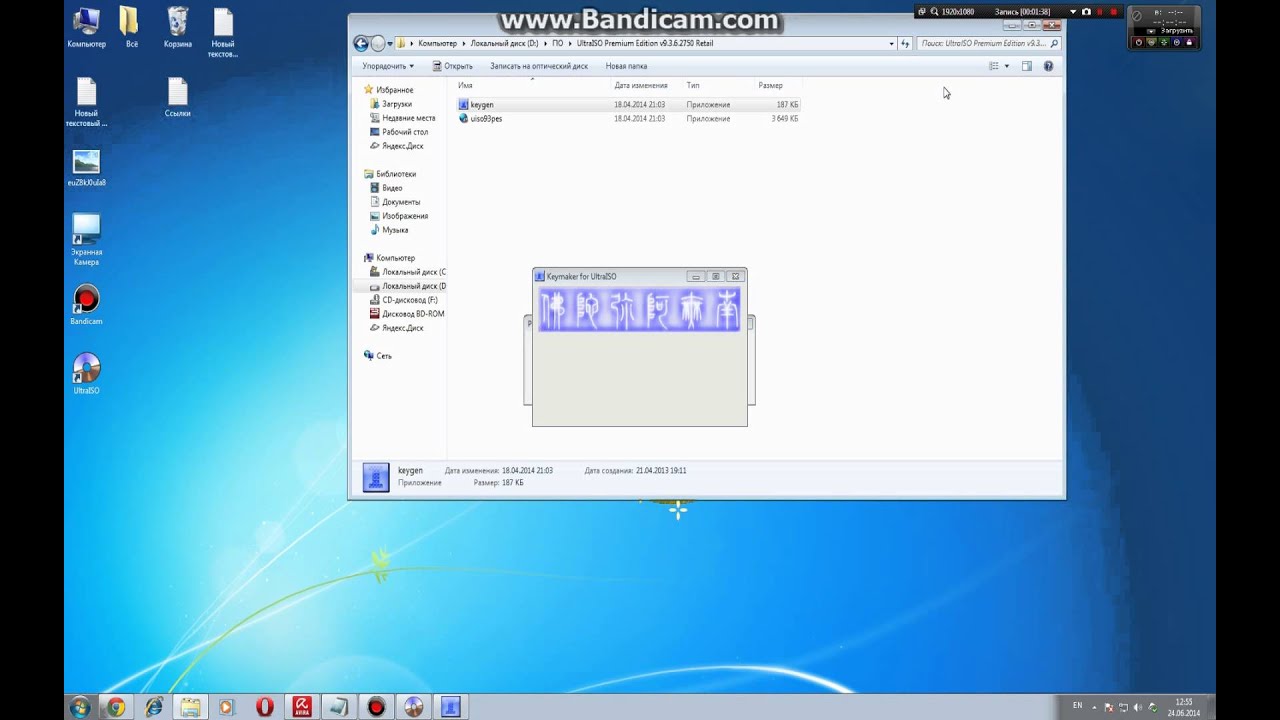1280x720 pixels.
Task: Open recent locations dropdown beside forward arrow
Action: click(x=389, y=44)
